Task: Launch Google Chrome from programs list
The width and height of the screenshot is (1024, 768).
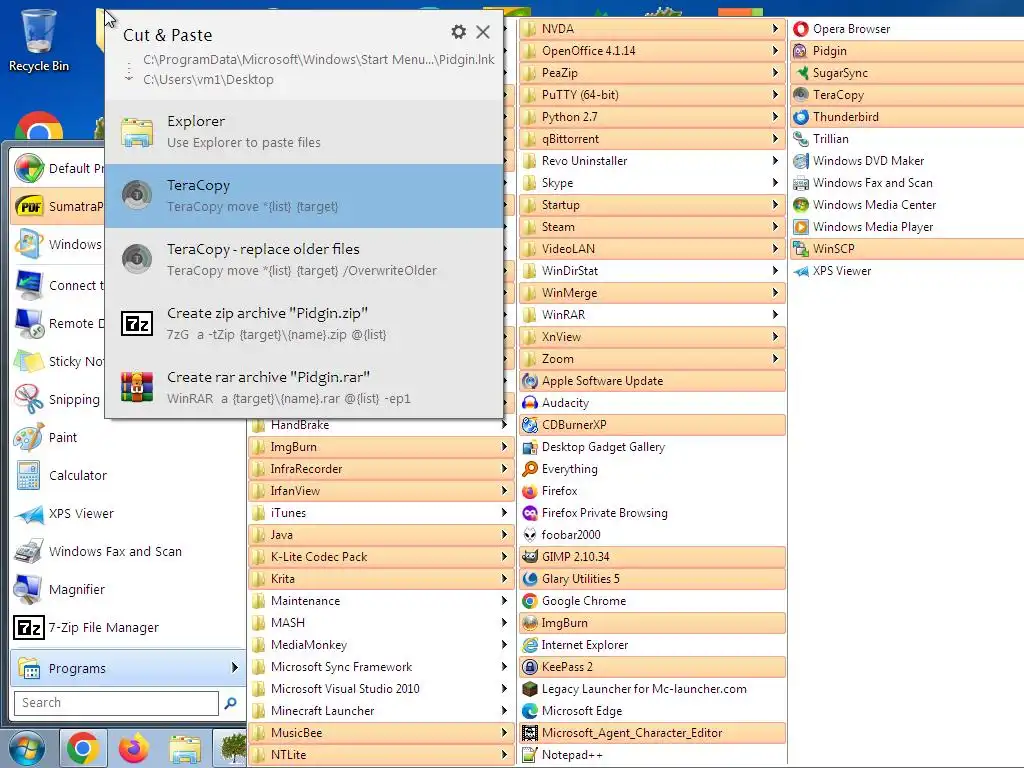Action: [x=652, y=601]
